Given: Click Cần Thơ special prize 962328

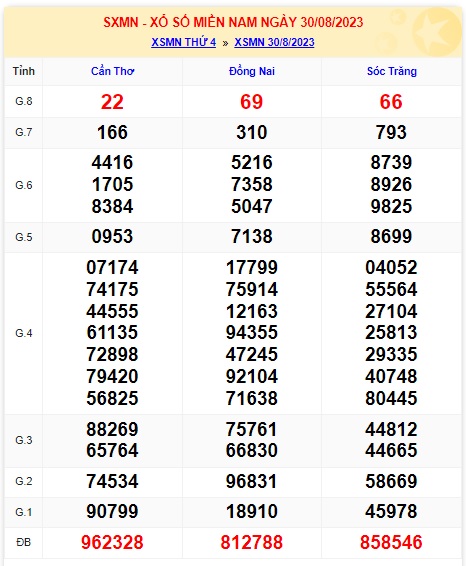Looking at the screenshot, I should [x=112, y=542].
